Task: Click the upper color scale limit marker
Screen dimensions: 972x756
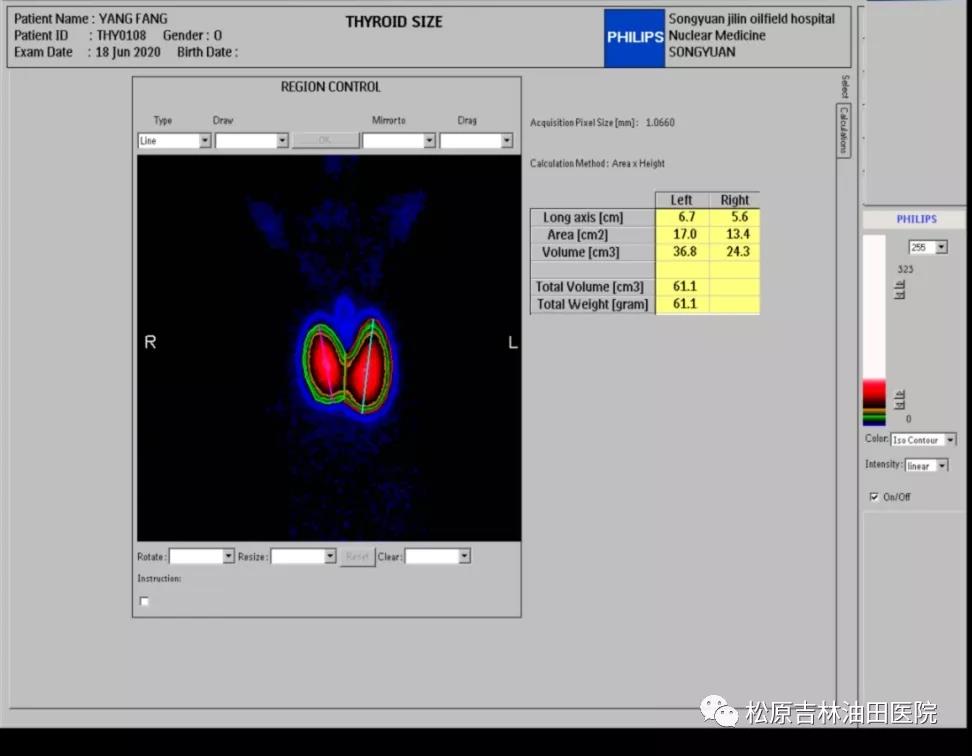Action: point(900,292)
